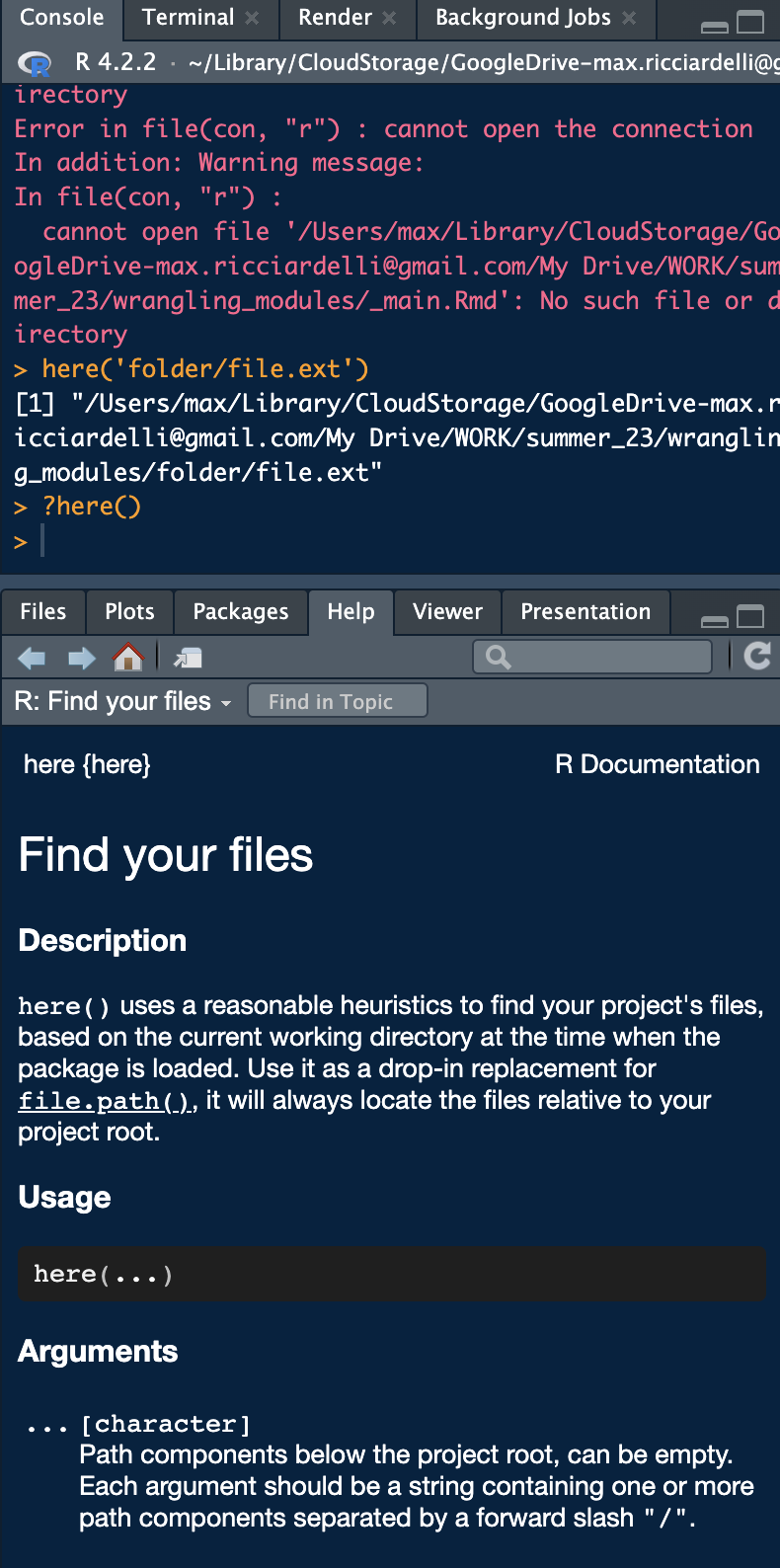Close the Background Jobs tab
The width and height of the screenshot is (780, 1568).
click(x=629, y=18)
